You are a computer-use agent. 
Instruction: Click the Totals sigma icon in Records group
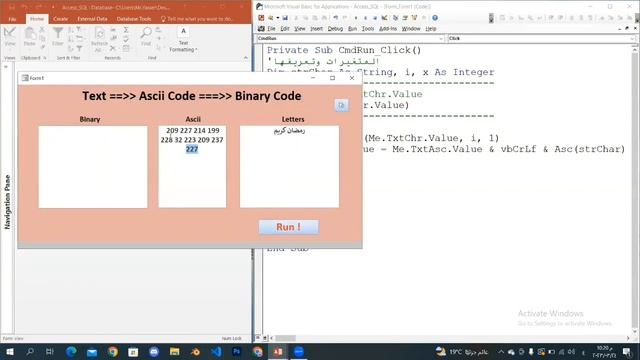coord(126,30)
